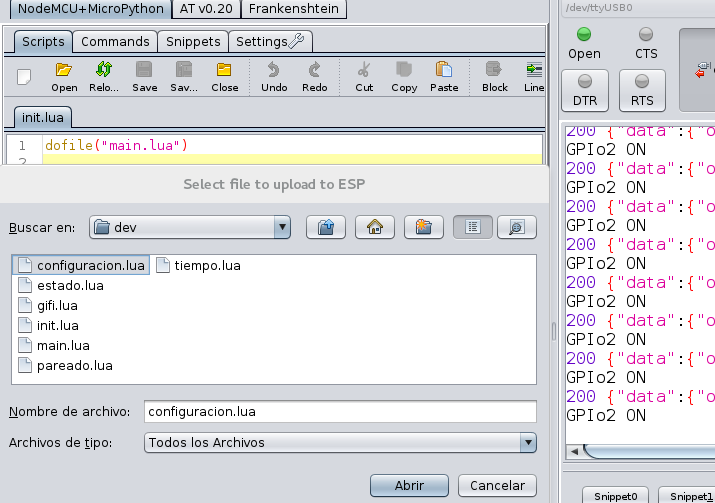Open the Scripts tab
The width and height of the screenshot is (715, 503).
coord(43,41)
